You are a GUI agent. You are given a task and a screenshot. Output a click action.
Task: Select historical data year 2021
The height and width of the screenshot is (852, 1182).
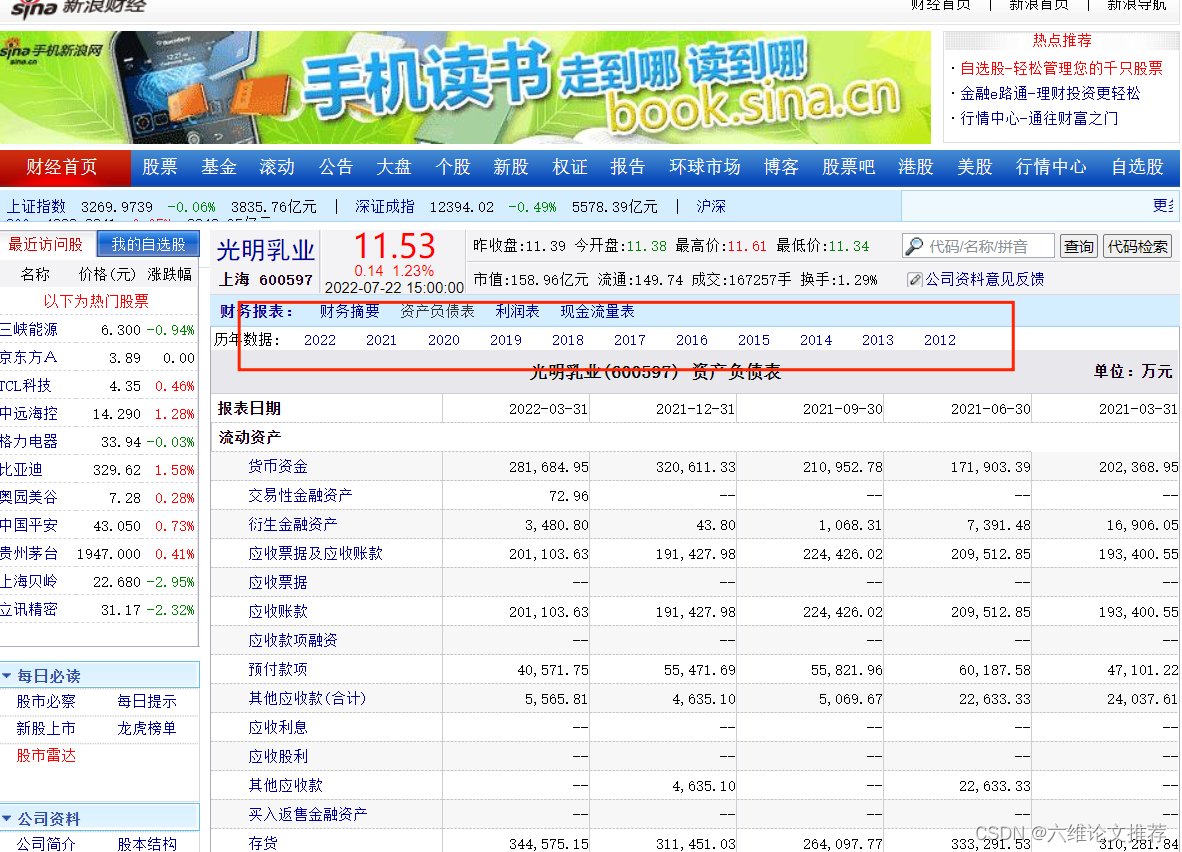coord(381,340)
